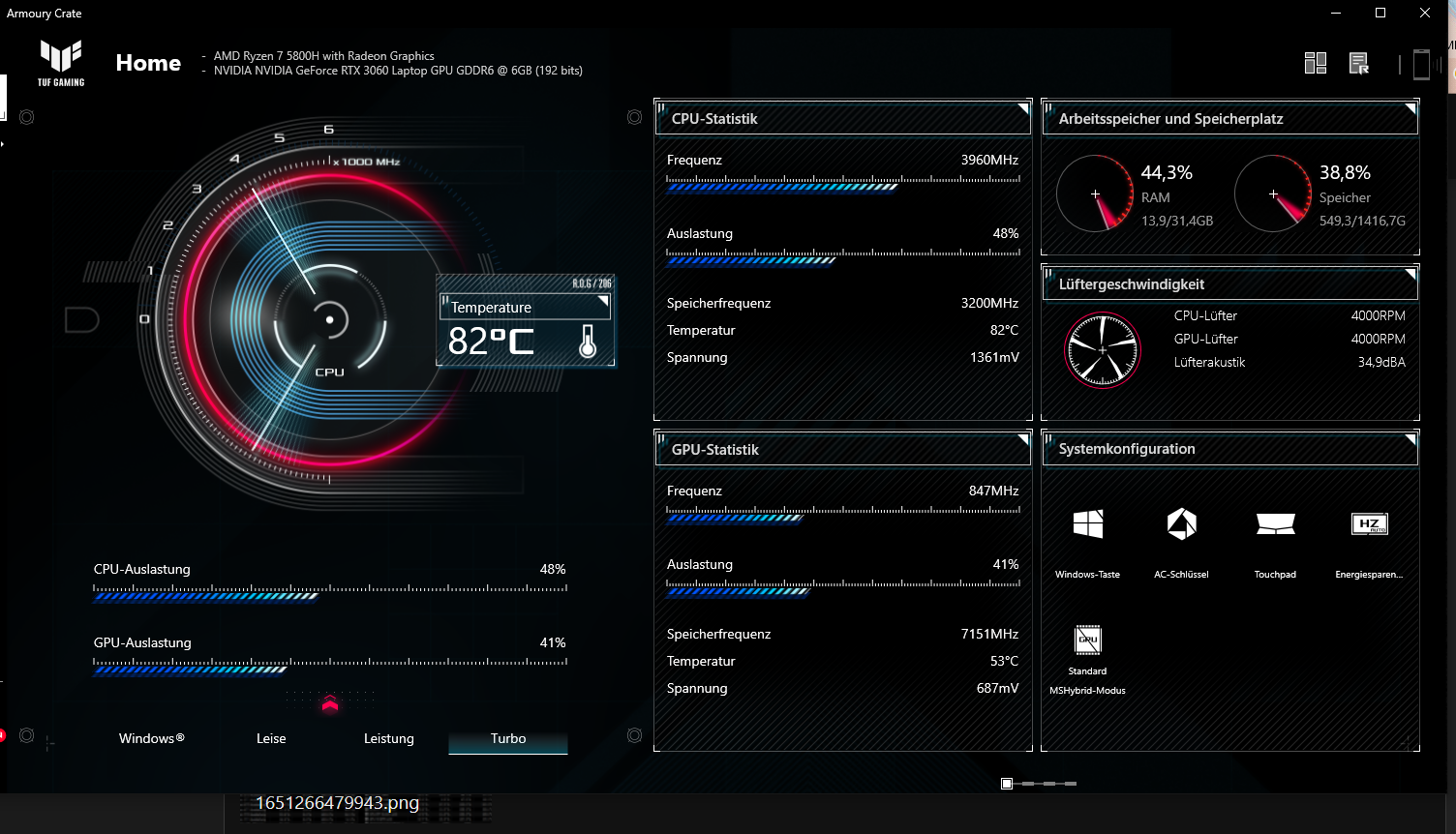This screenshot has height=834, width=1456.
Task: Click the CPU Spannung 1361mV value
Action: [994, 357]
